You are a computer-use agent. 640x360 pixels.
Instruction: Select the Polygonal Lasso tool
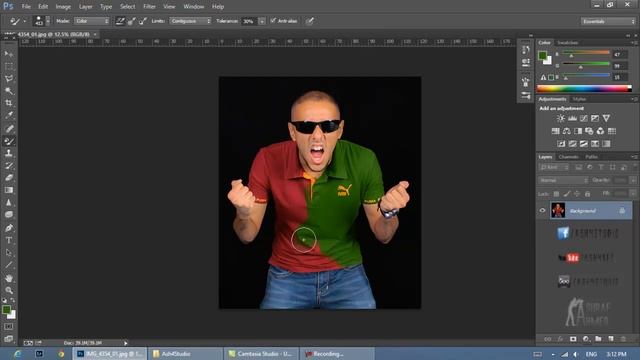tap(9, 78)
